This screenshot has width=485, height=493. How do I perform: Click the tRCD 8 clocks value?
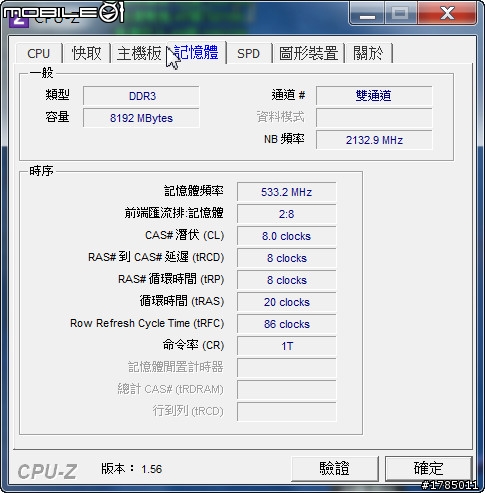point(287,258)
